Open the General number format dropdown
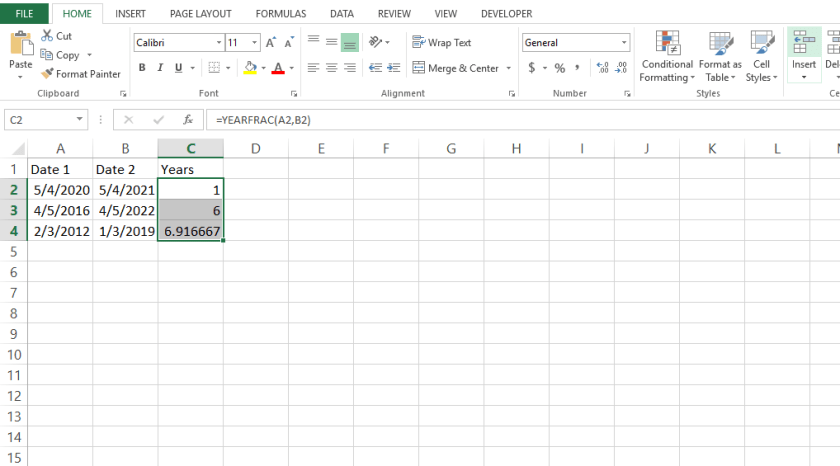 point(624,42)
